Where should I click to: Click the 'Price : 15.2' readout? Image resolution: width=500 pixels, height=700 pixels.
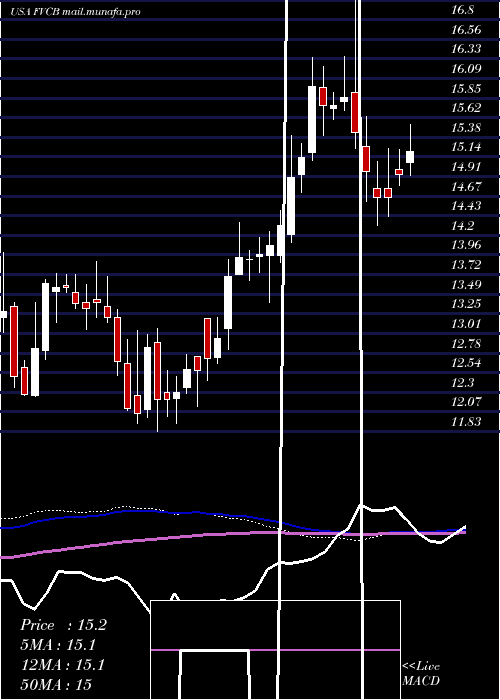coord(63,625)
